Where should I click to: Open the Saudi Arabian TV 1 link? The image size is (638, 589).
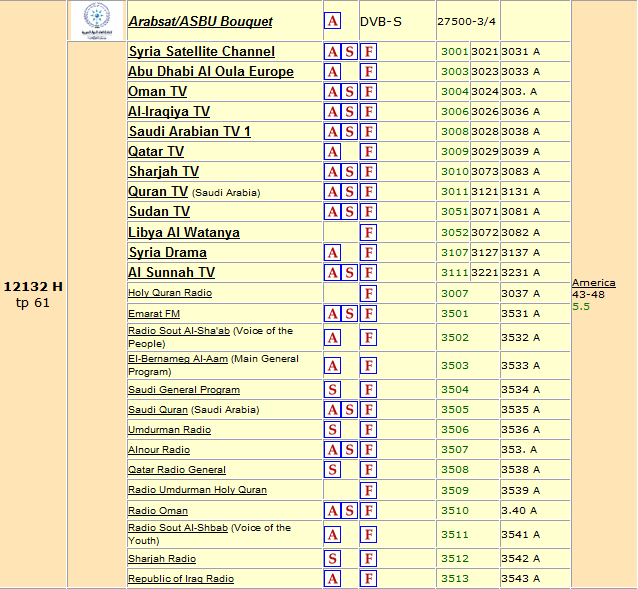point(190,131)
